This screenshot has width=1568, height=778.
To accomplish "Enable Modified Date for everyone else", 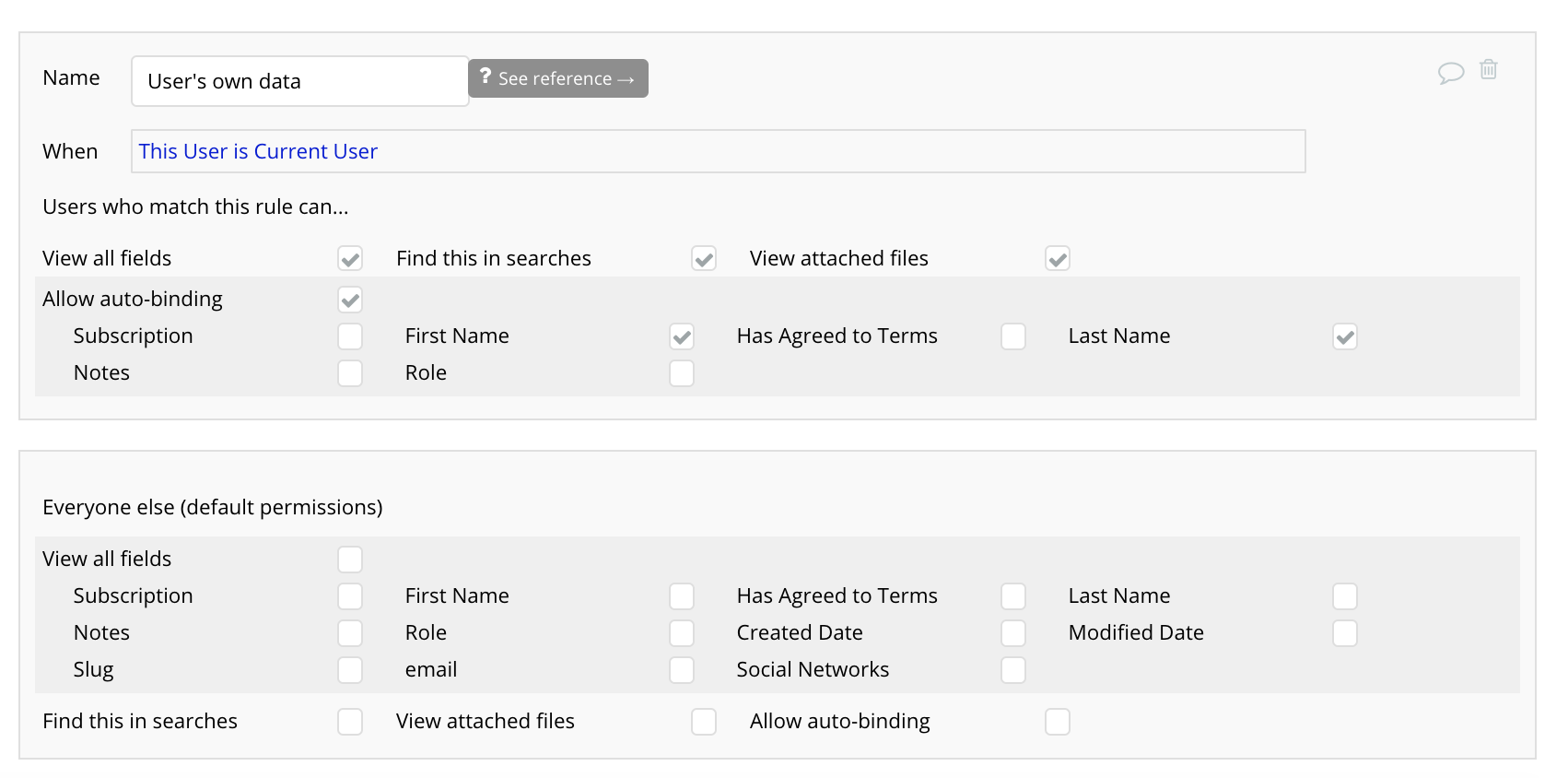I will pos(1345,633).
